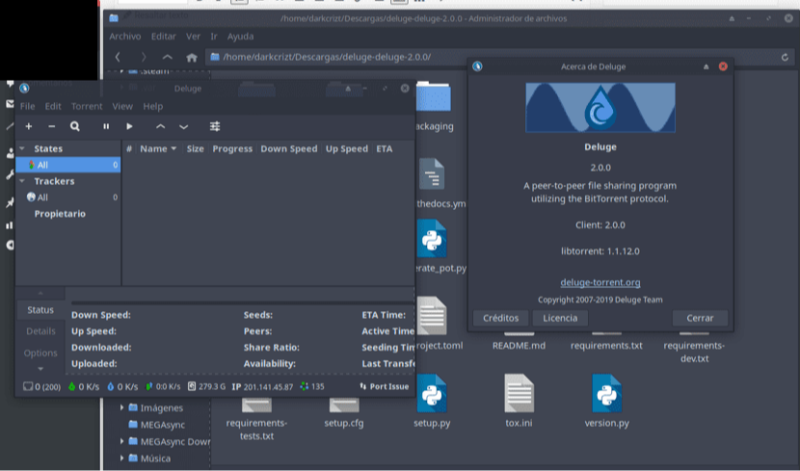Sort by the # queue column
Screen dimensions: 800x471
(x=129, y=148)
